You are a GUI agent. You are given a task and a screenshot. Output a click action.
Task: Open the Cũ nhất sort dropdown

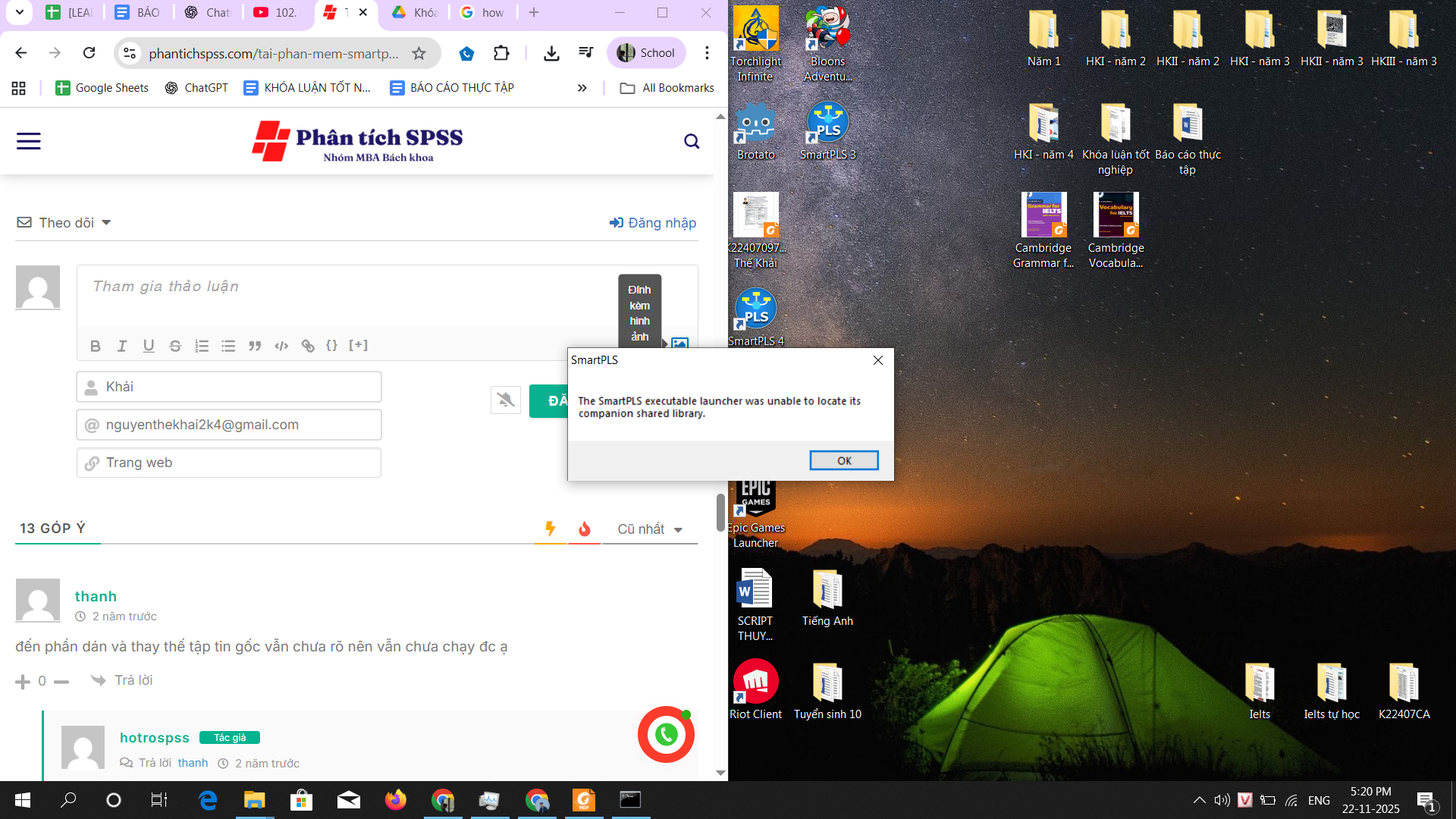[650, 529]
